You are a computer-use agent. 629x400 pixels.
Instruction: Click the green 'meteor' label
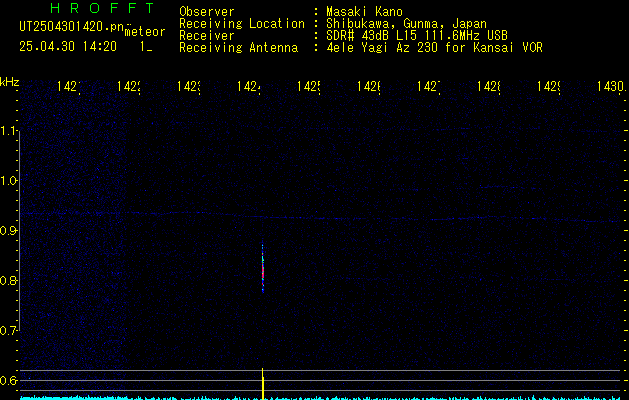[145, 32]
